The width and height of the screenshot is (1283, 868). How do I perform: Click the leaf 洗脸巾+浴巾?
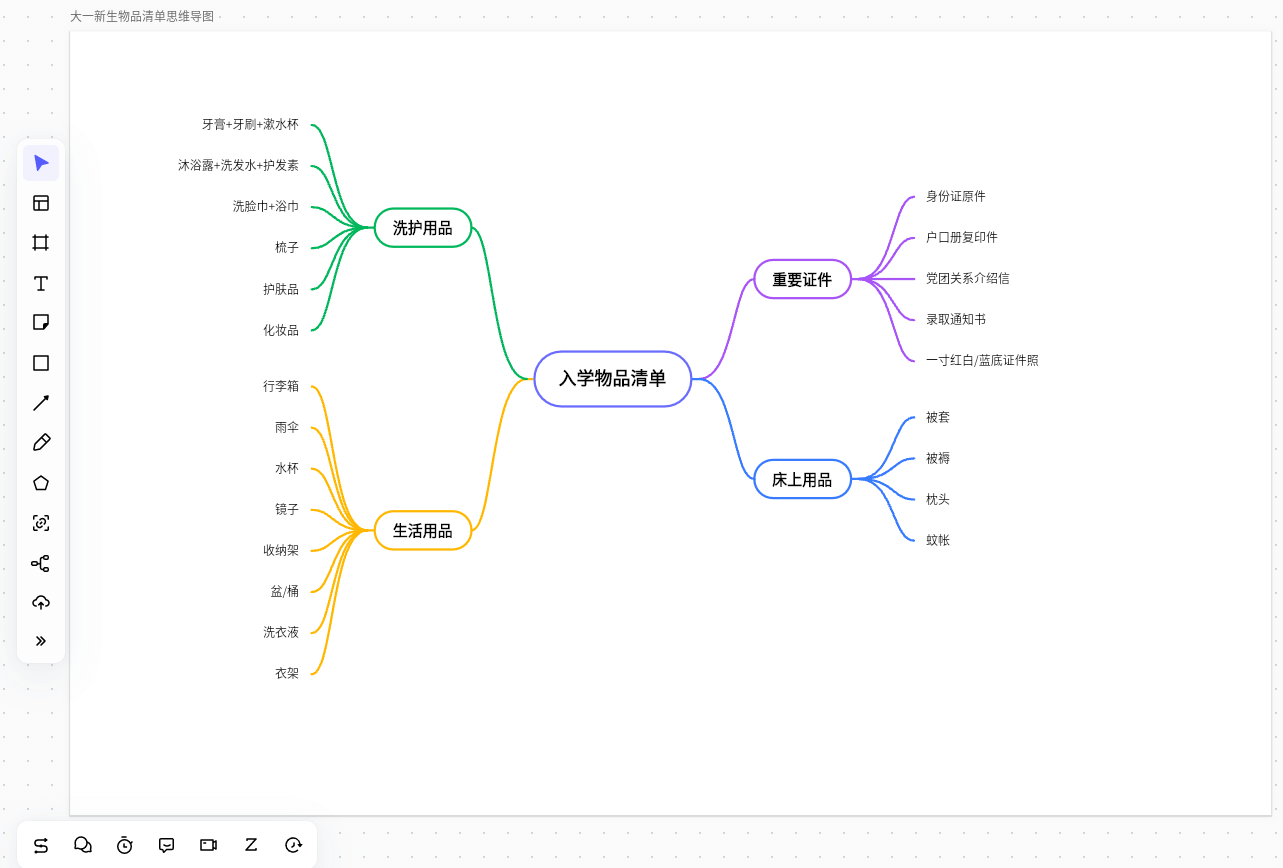point(266,206)
